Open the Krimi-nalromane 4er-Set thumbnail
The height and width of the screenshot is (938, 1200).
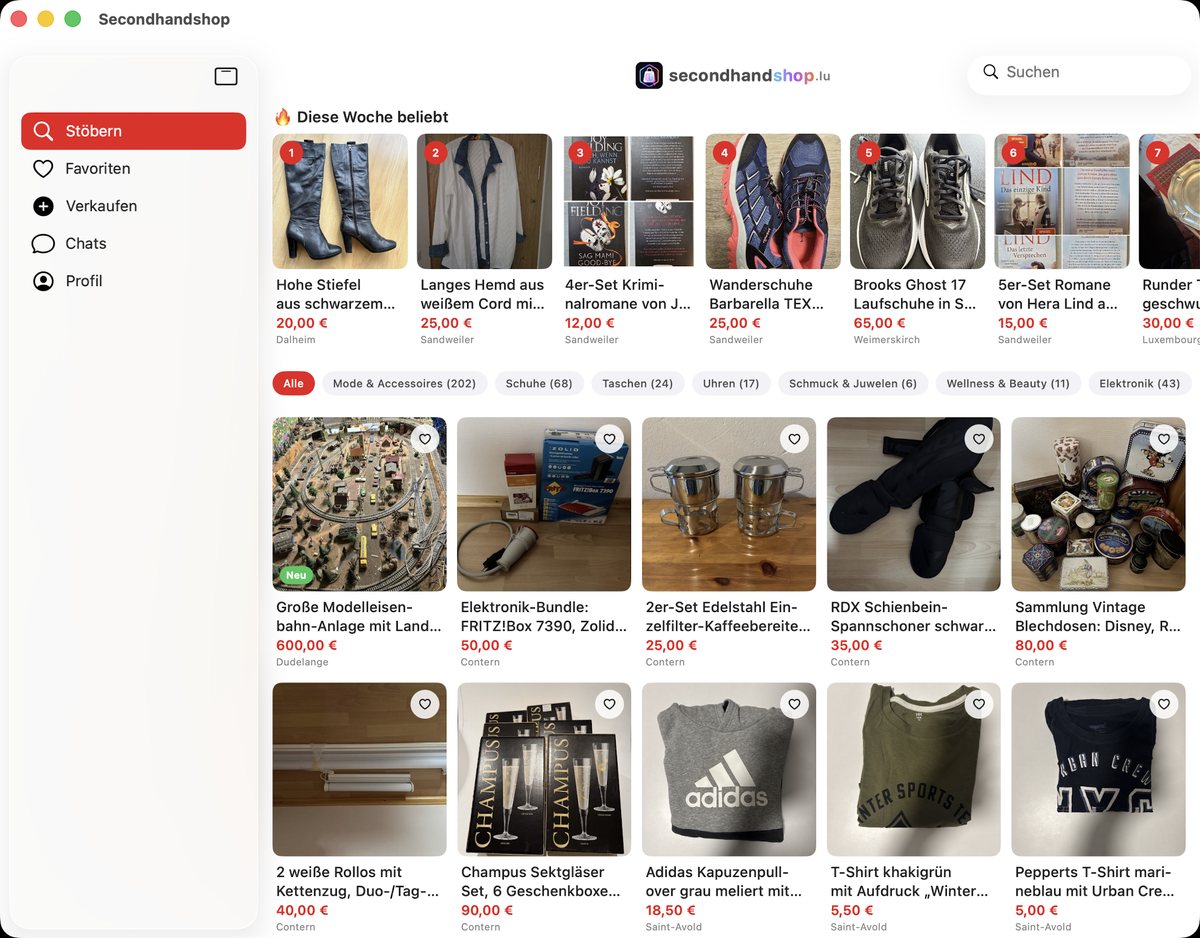point(628,202)
